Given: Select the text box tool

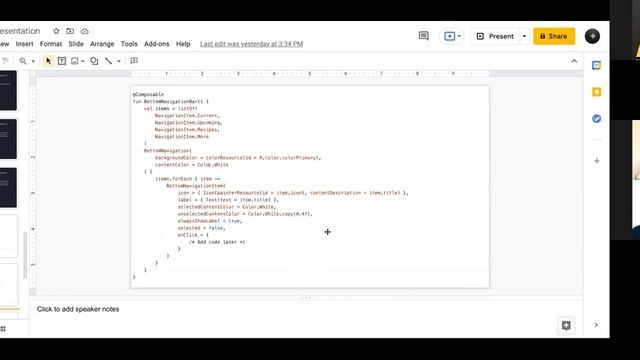Looking at the screenshot, I should pos(62,61).
